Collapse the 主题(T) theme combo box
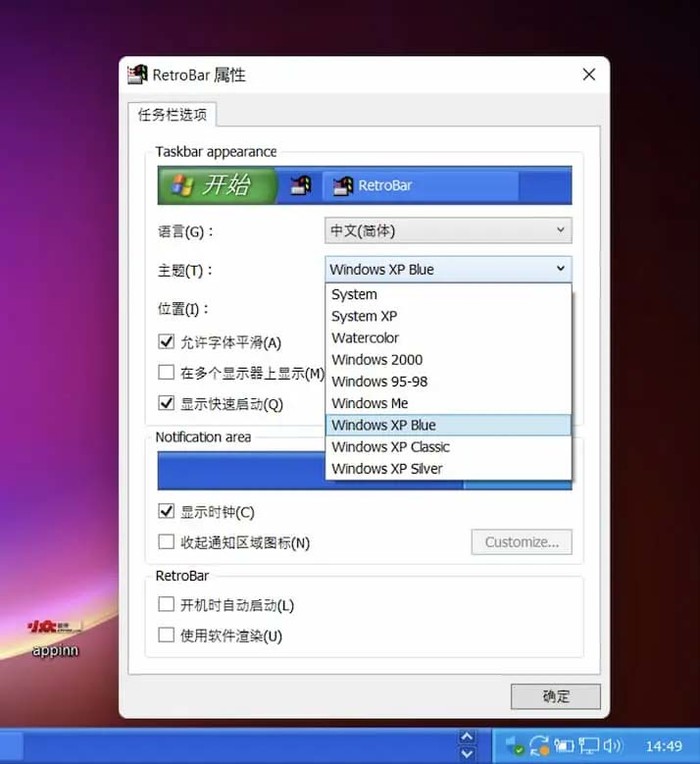 click(x=448, y=269)
